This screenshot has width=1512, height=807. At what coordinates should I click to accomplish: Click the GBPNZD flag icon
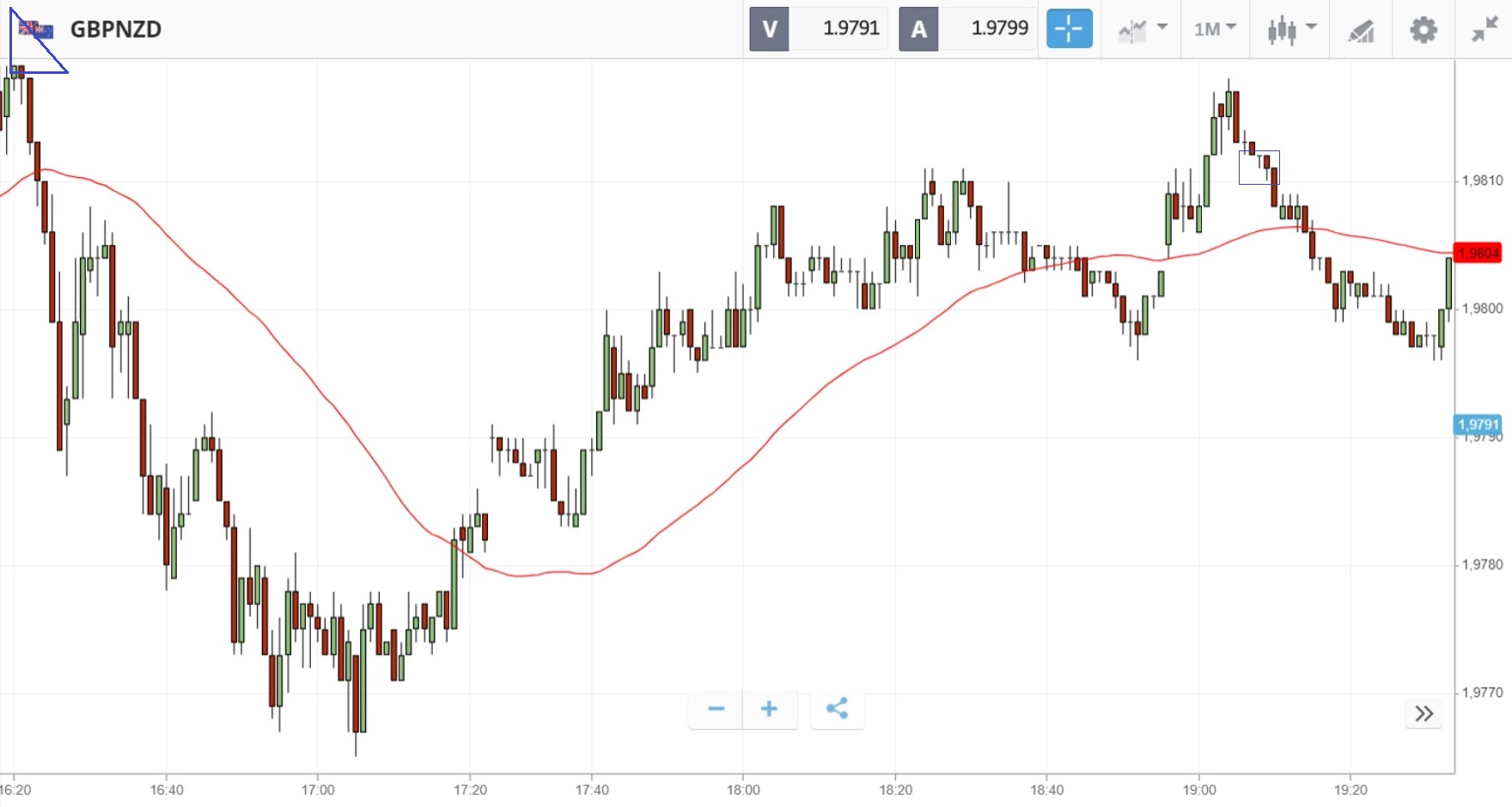click(x=36, y=30)
